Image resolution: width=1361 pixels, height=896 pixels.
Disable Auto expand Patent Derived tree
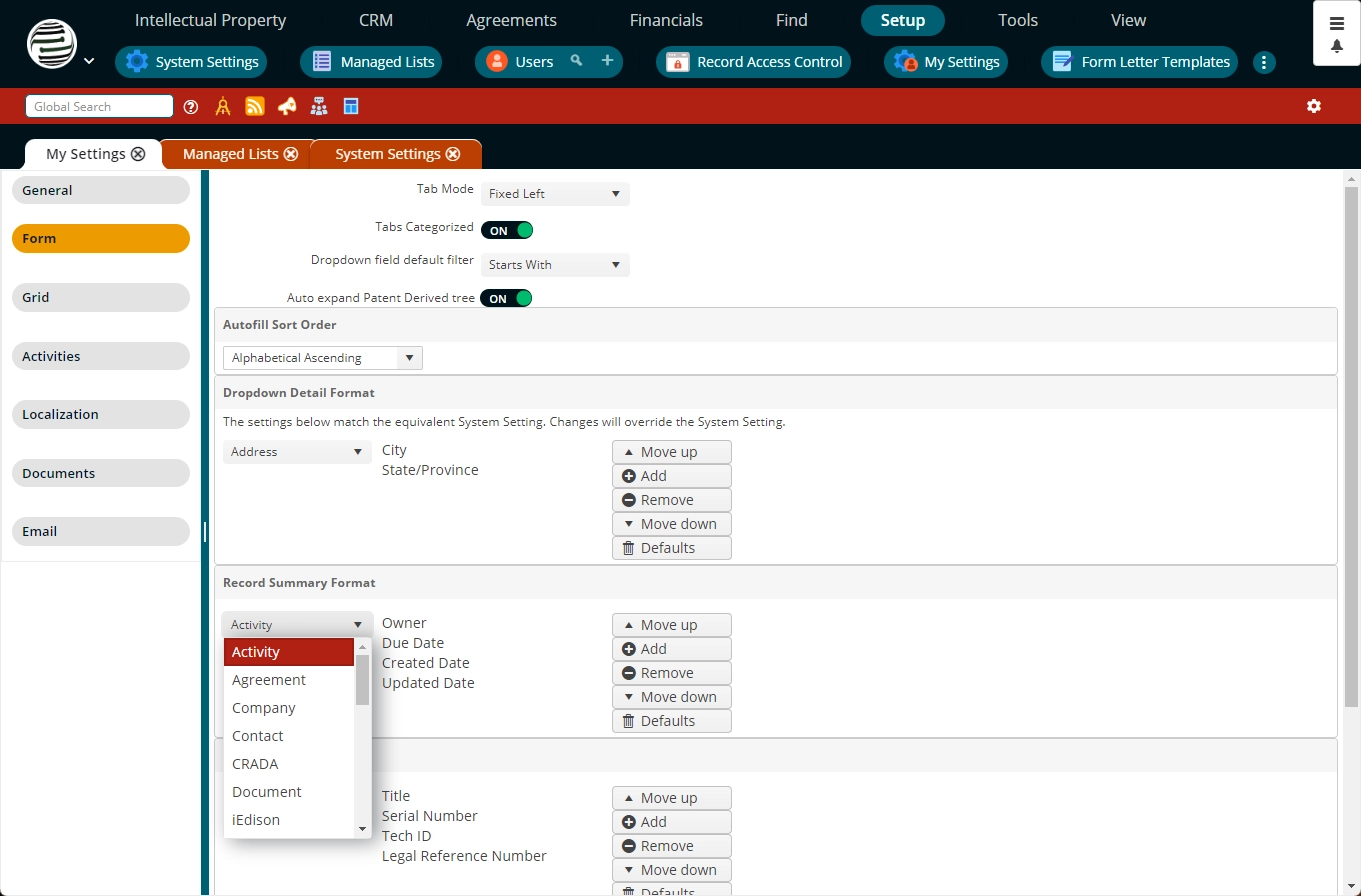[x=506, y=298]
